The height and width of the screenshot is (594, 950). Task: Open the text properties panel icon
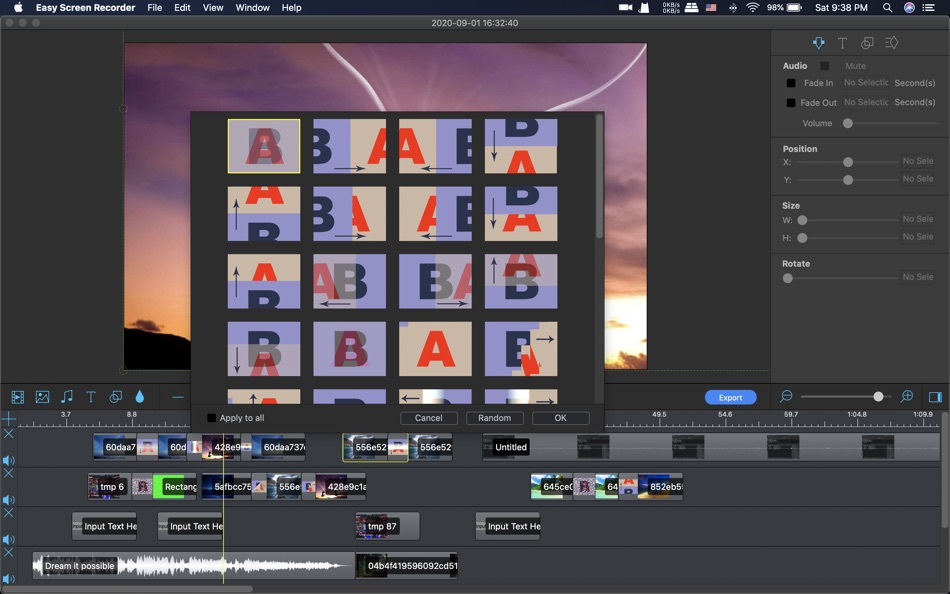point(845,42)
